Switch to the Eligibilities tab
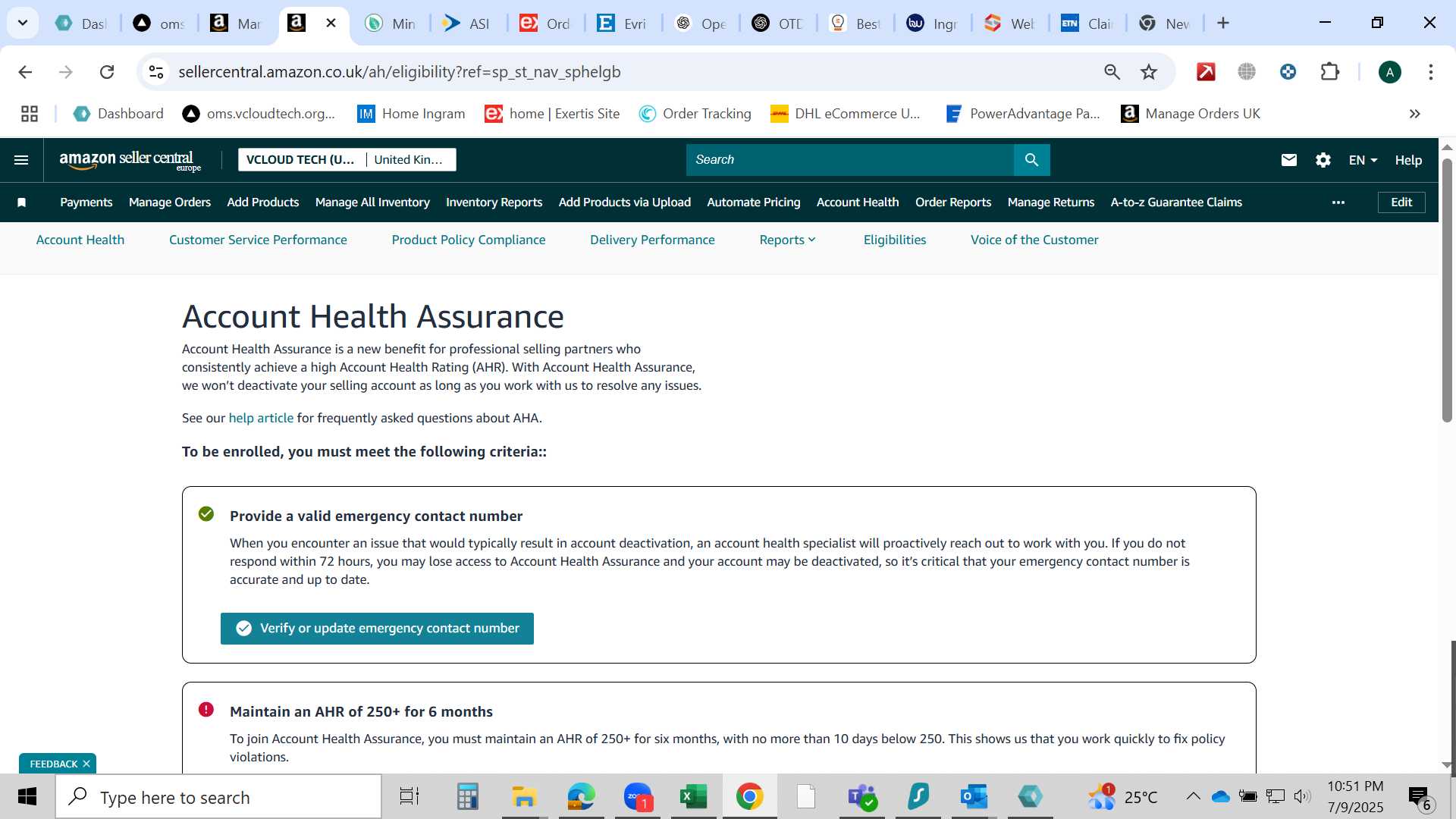The height and width of the screenshot is (819, 1456). tap(895, 240)
